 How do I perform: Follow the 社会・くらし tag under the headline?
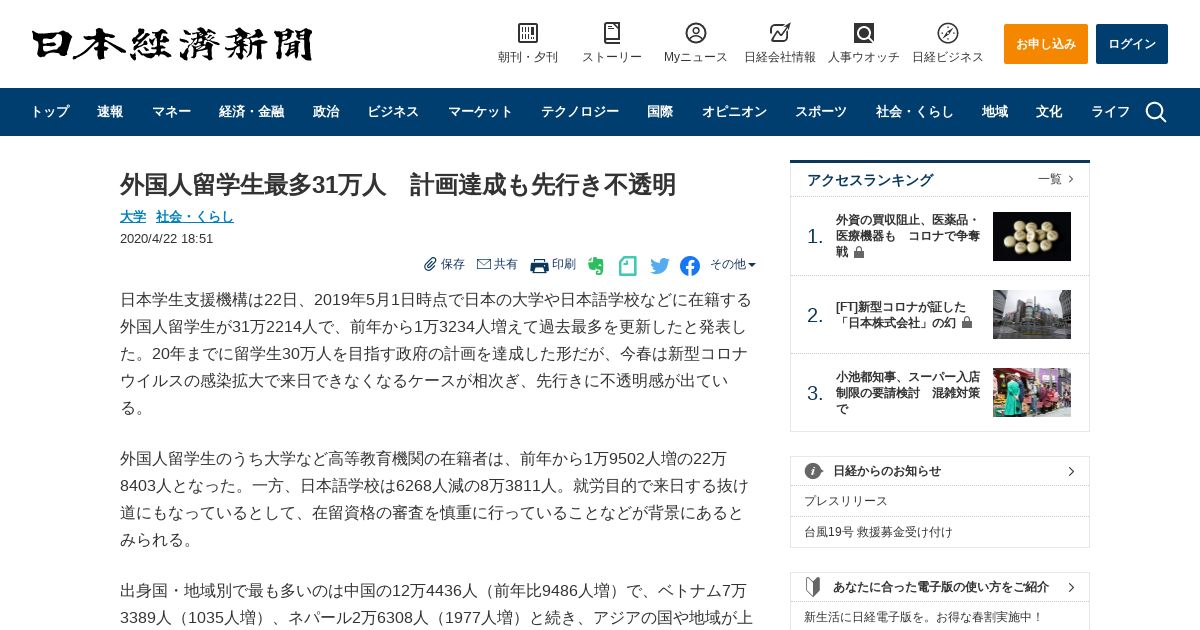tap(195, 216)
